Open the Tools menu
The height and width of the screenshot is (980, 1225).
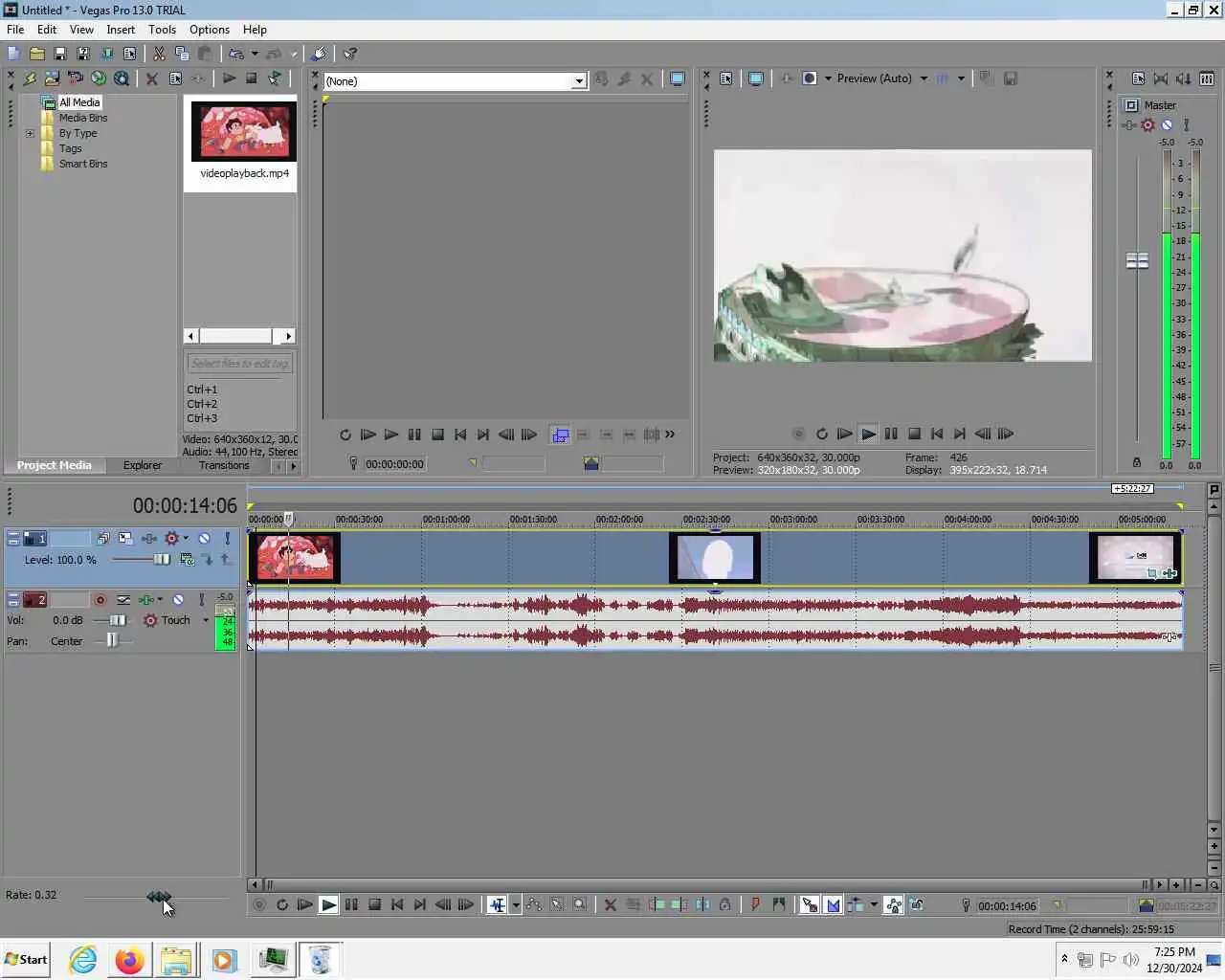tap(163, 30)
